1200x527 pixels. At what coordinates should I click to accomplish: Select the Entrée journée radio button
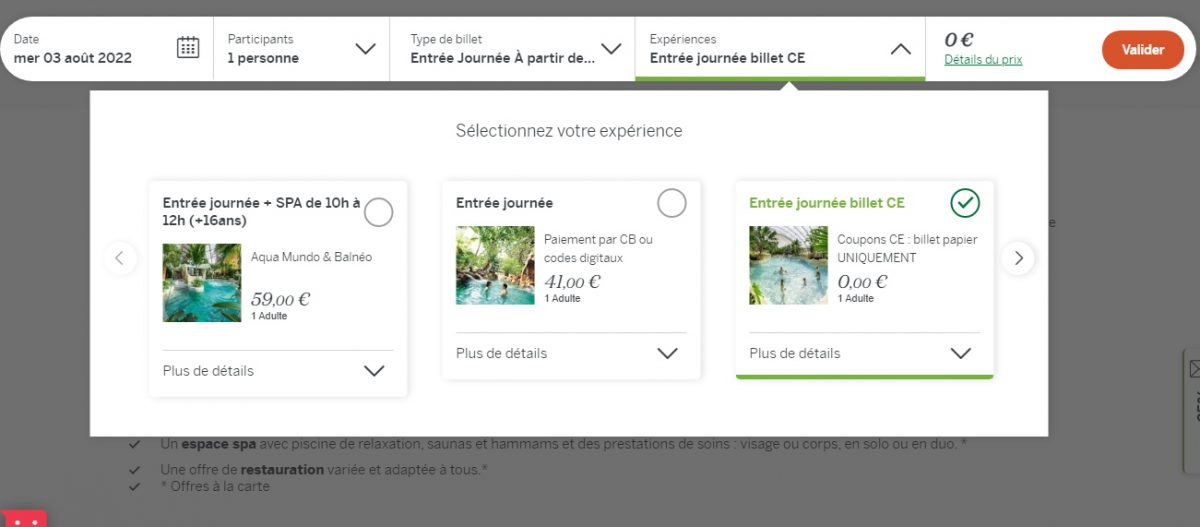click(x=671, y=203)
